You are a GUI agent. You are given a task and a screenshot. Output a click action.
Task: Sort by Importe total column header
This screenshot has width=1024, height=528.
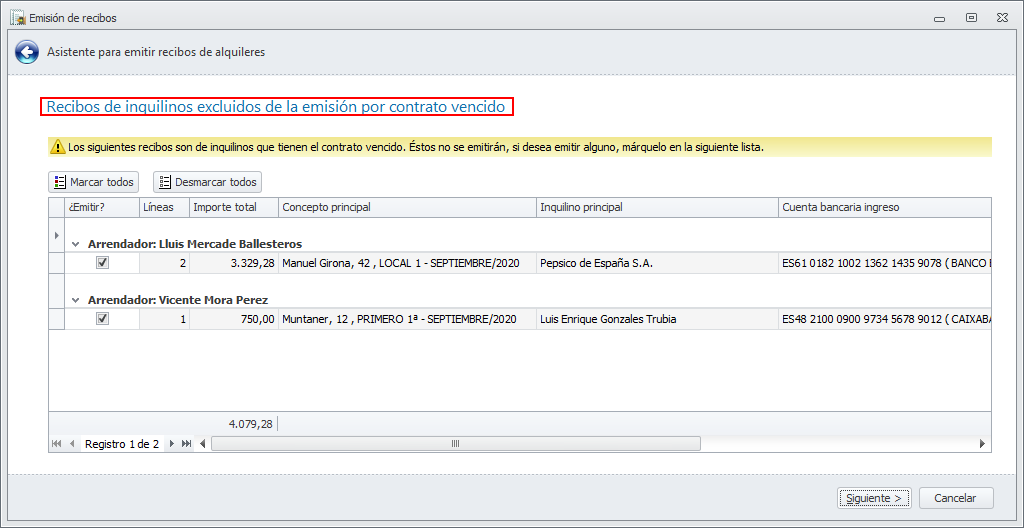click(x=232, y=207)
